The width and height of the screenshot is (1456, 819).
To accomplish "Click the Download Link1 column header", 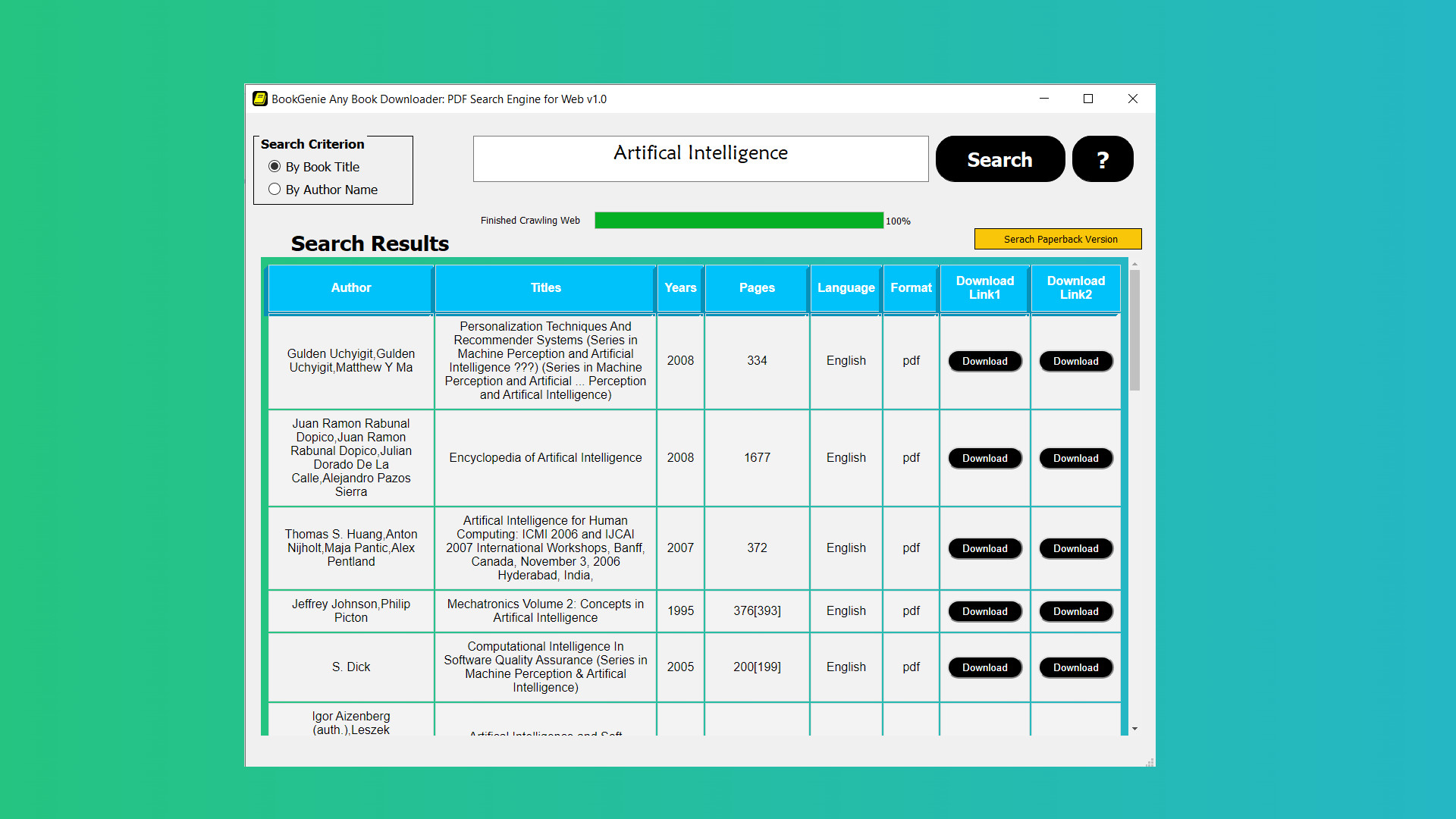I will click(x=985, y=288).
